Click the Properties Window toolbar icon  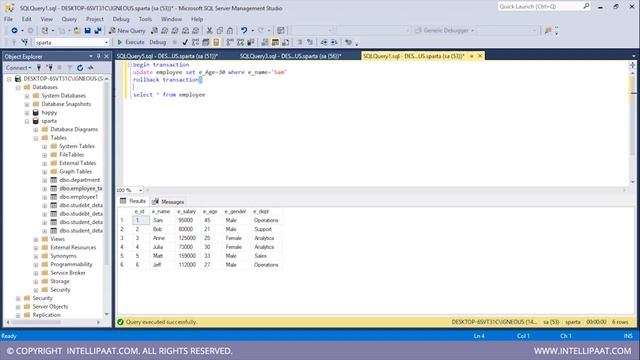click(281, 31)
